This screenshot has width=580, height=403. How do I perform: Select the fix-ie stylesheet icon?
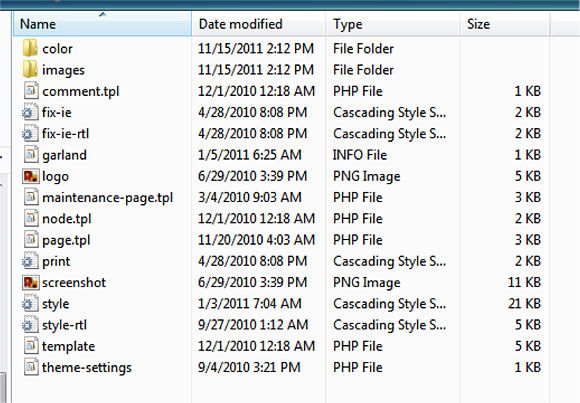(30, 112)
